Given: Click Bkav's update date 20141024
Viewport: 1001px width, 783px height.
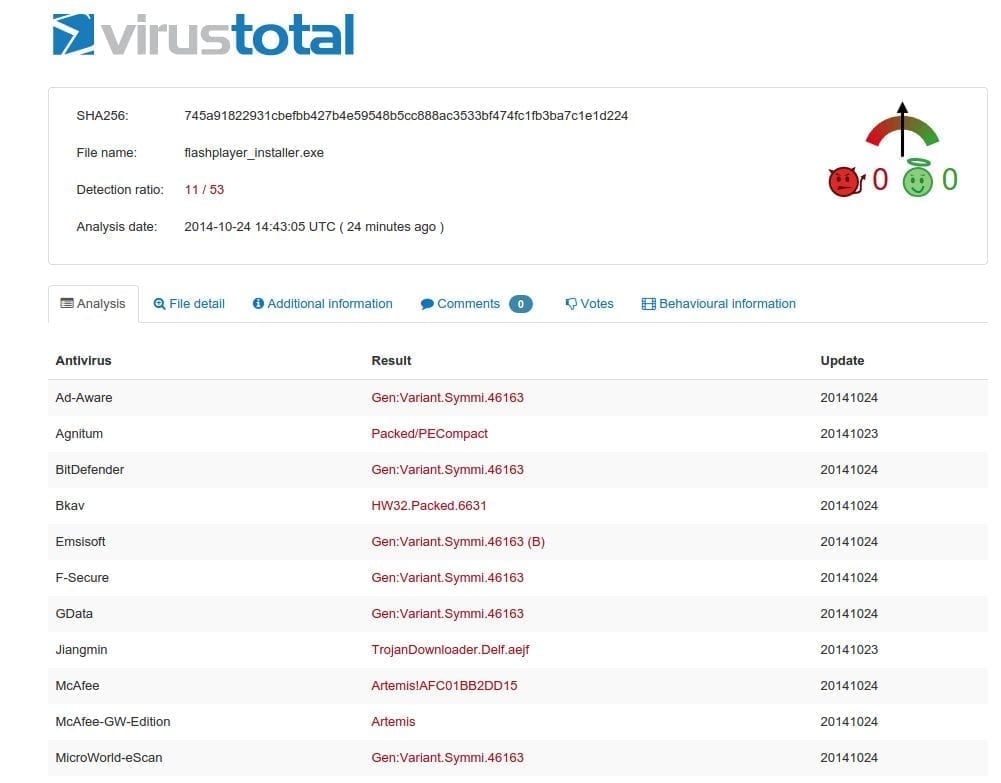Looking at the screenshot, I should 849,505.
